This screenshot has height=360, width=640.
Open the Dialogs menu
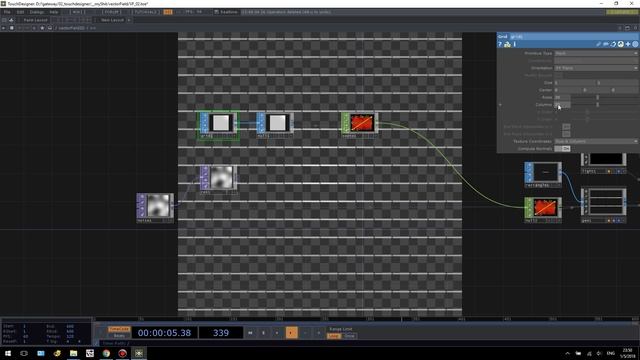(36, 12)
